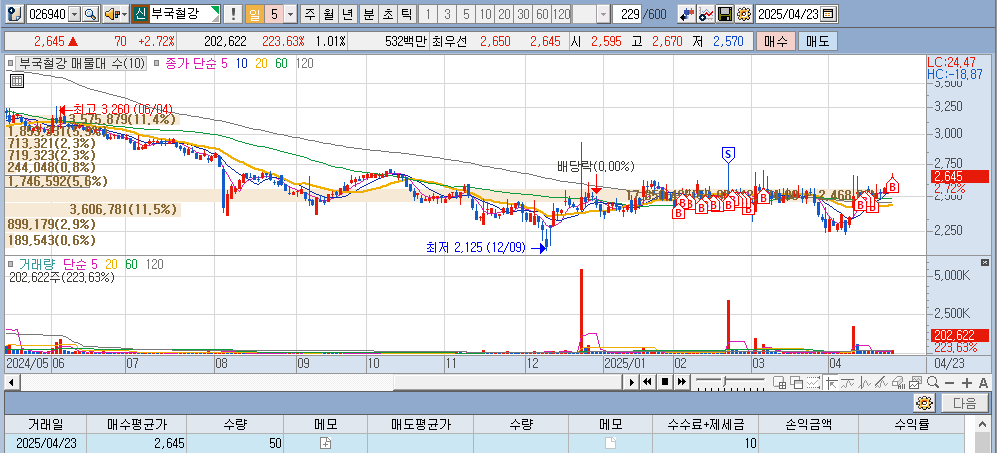Screen dimensions: 997x453
Task: Select the 분 minute period toggle
Action: tap(369, 14)
